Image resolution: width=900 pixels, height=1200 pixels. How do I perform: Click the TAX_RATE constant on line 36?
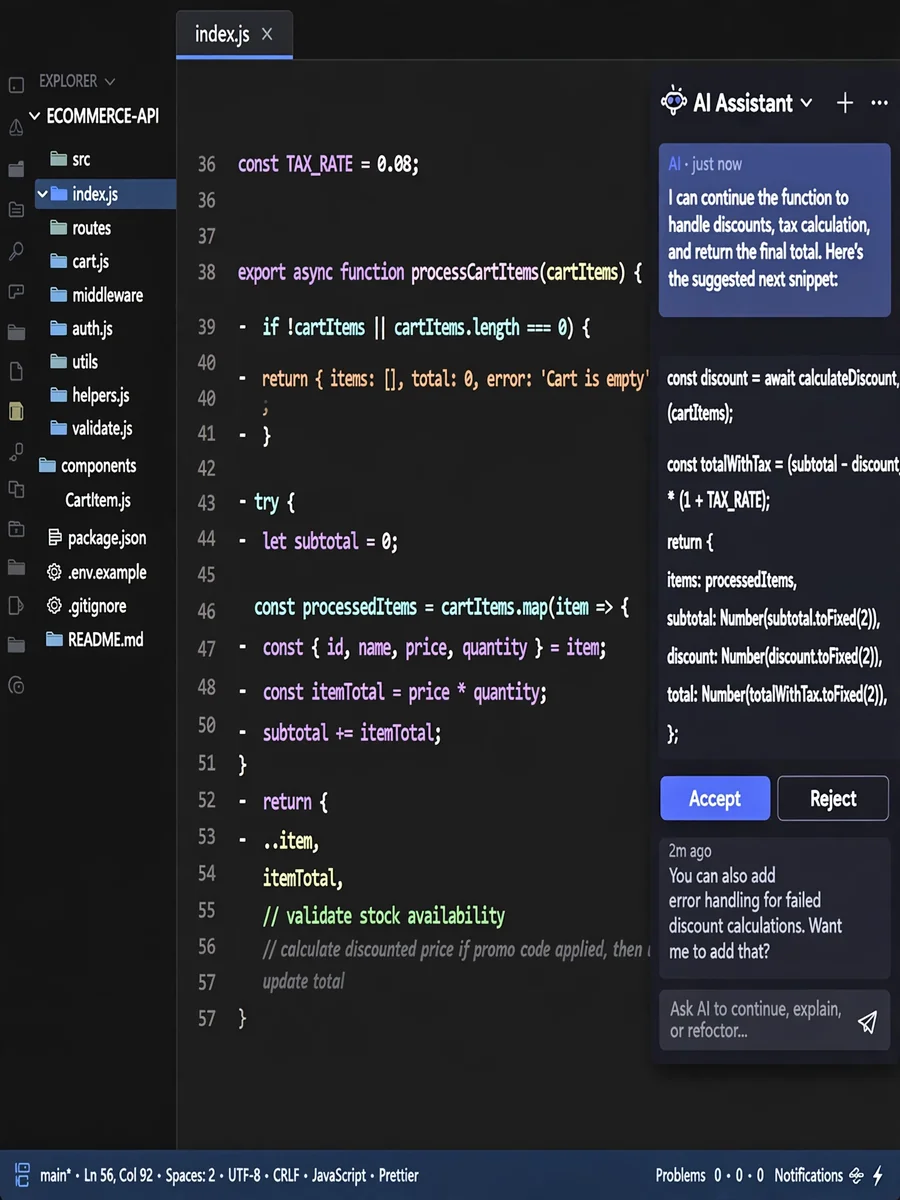(x=320, y=164)
